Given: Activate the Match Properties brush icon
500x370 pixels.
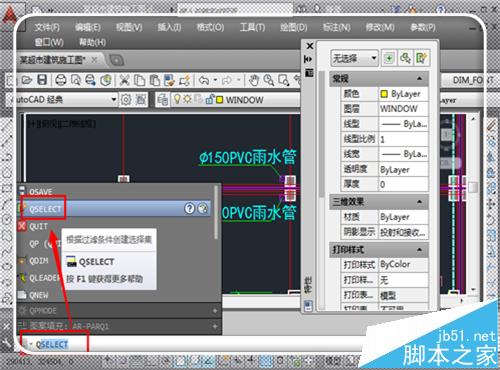Looking at the screenshot, I should pos(169,80).
